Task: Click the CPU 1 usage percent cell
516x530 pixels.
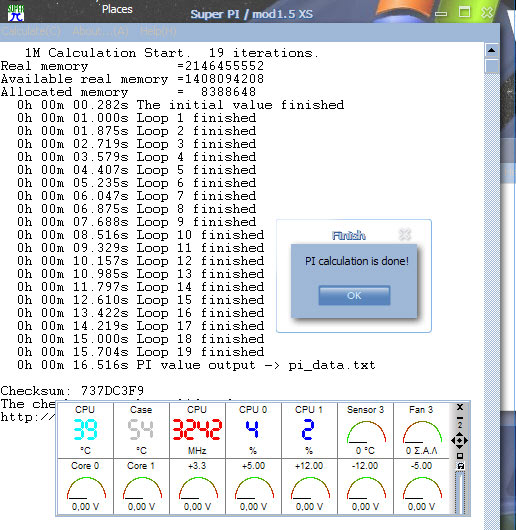Action: (x=309, y=430)
